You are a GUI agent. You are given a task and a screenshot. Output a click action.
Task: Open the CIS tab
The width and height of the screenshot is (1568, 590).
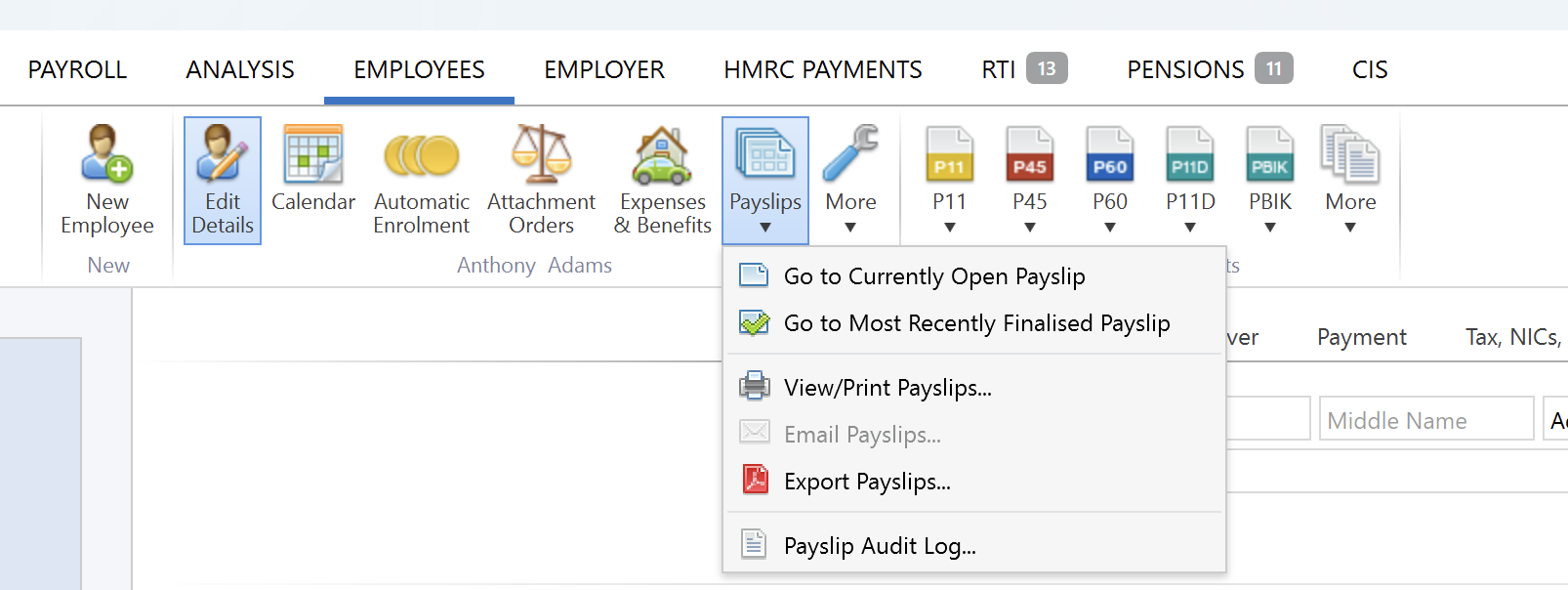[x=1370, y=69]
